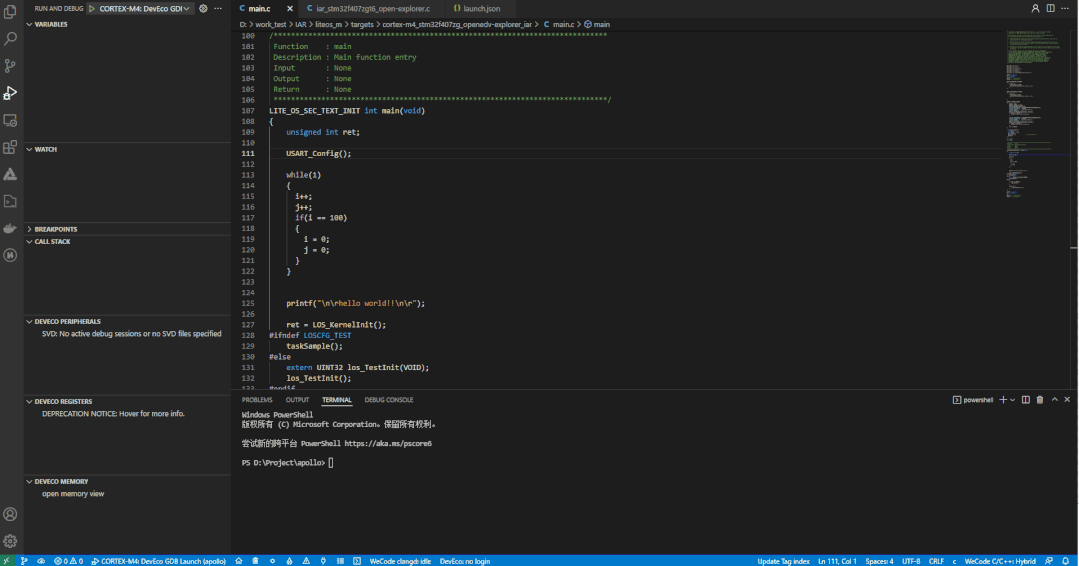Image resolution: width=1079 pixels, height=566 pixels.
Task: Open notifications bell in status bar
Action: [x=1065, y=561]
